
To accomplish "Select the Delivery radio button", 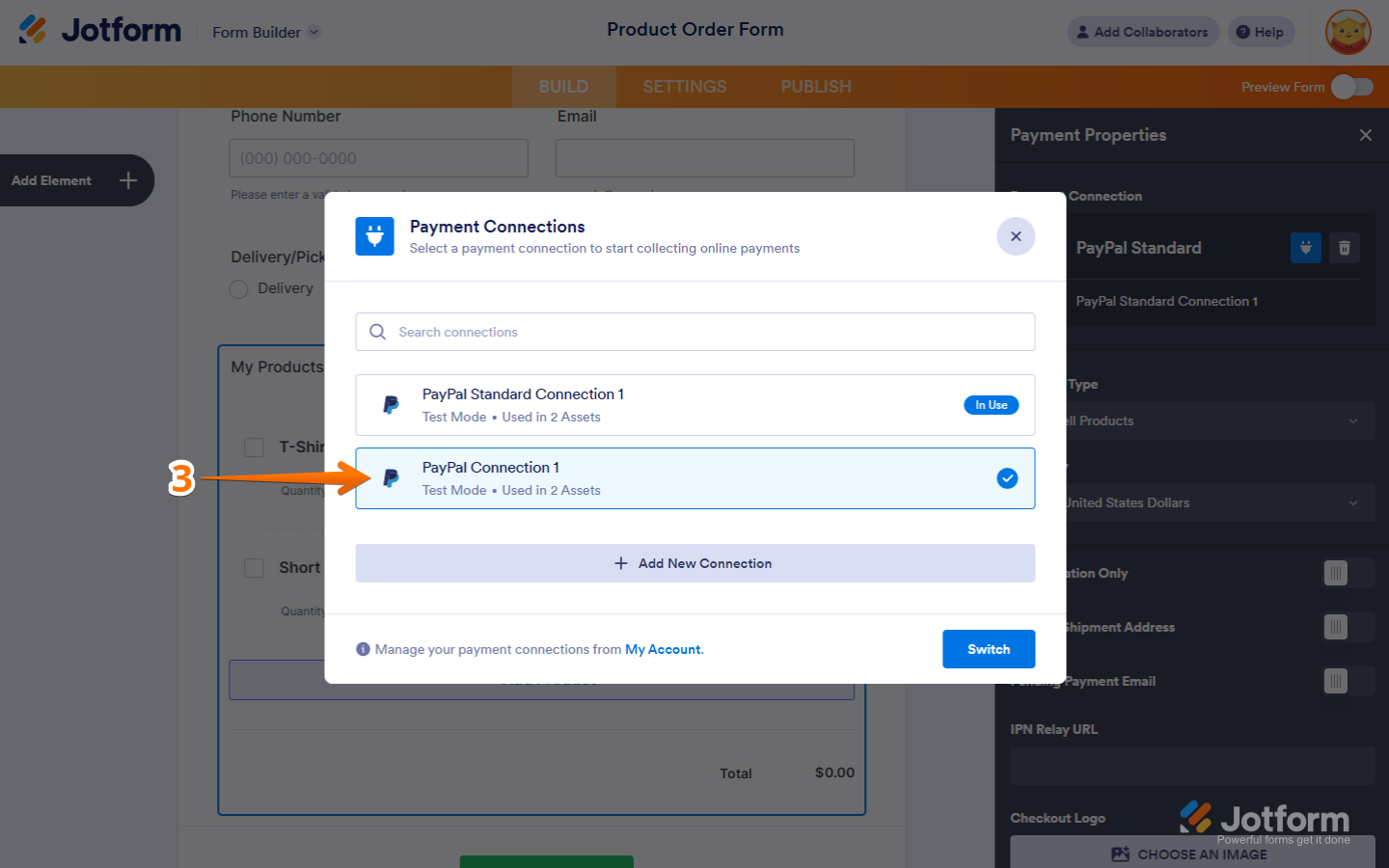I will pyautogui.click(x=238, y=289).
